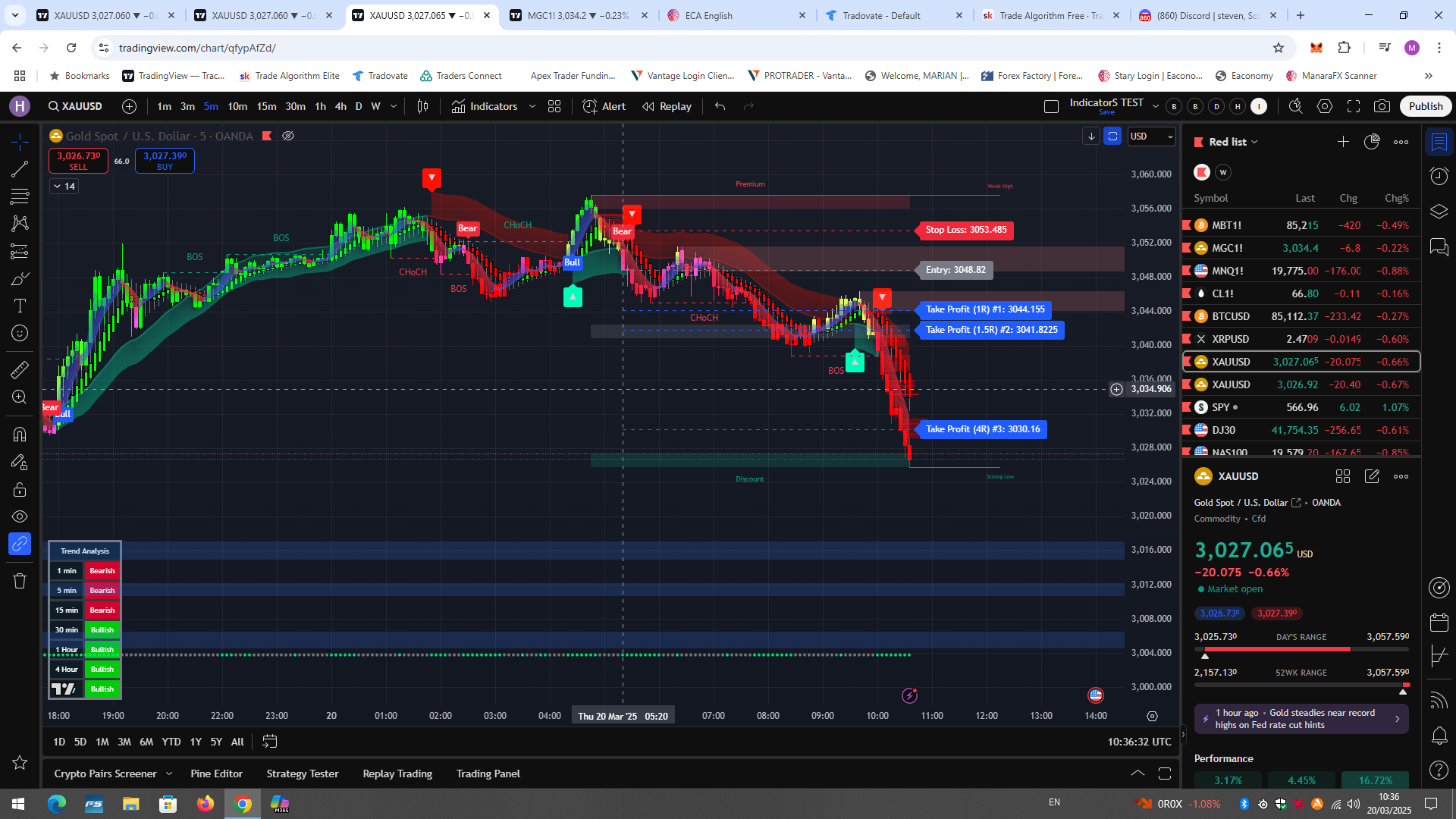Open the Fibonacci retracement tool
Image resolution: width=1456 pixels, height=819 pixels.
pos(19,194)
